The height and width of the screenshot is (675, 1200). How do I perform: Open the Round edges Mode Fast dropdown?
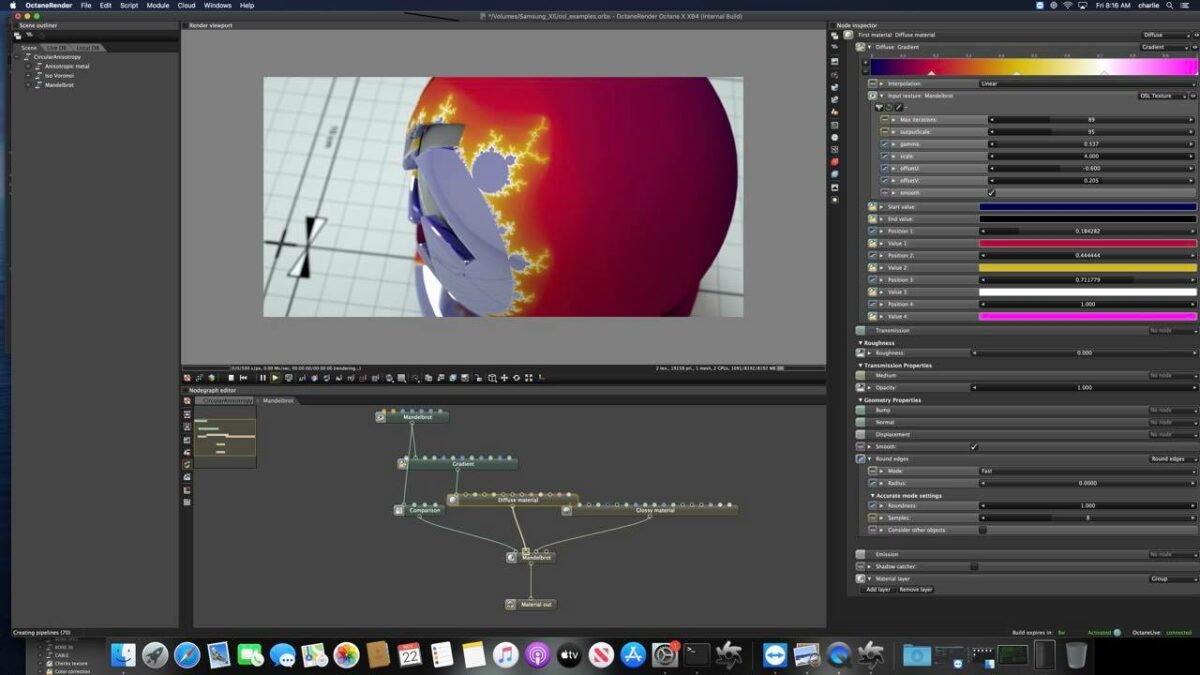click(x=1086, y=471)
